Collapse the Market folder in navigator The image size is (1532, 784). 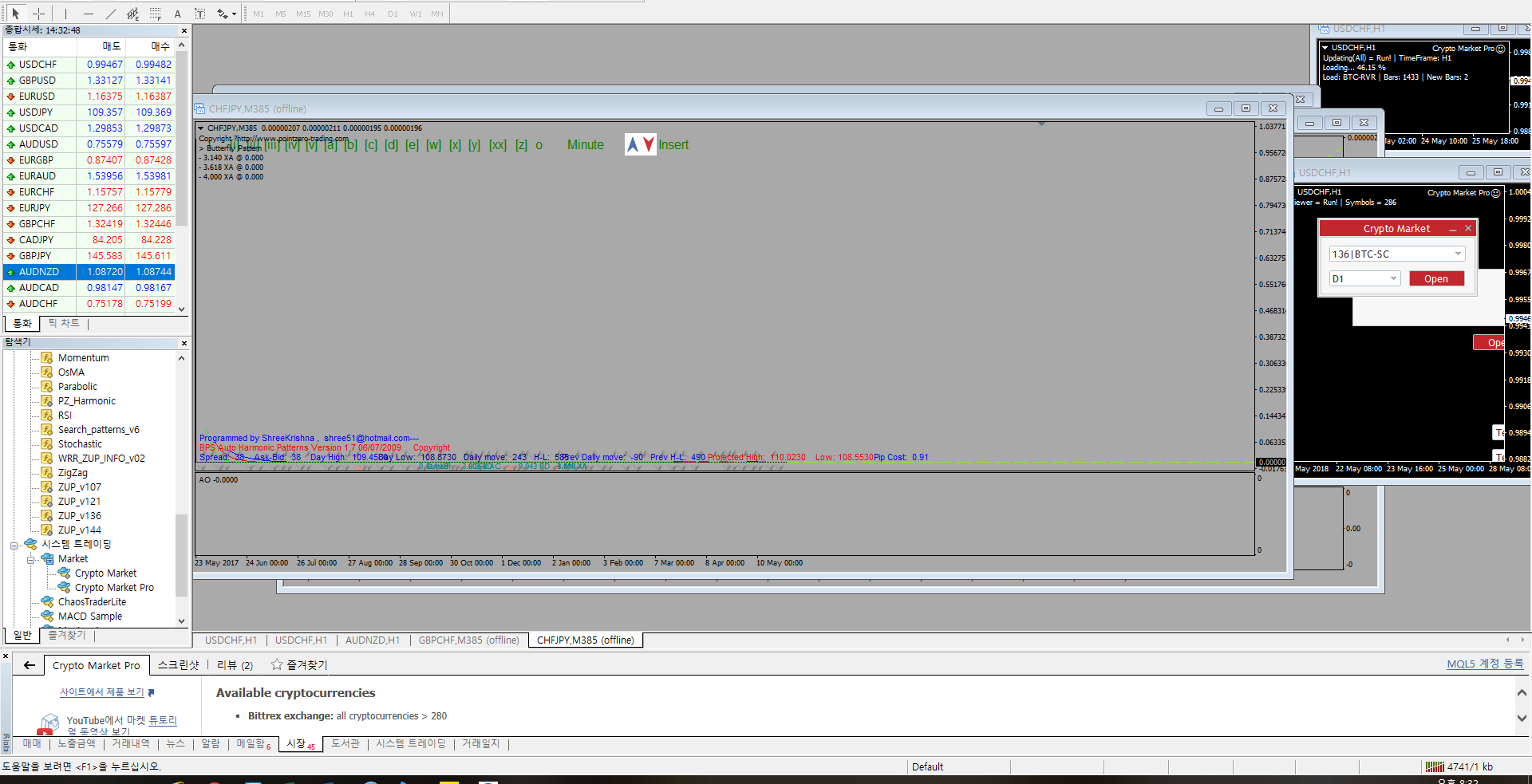point(30,560)
